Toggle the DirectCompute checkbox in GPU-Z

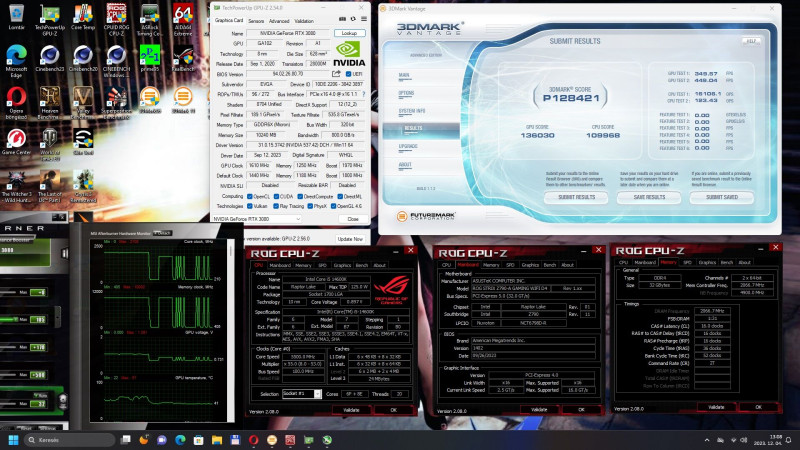click(x=300, y=196)
